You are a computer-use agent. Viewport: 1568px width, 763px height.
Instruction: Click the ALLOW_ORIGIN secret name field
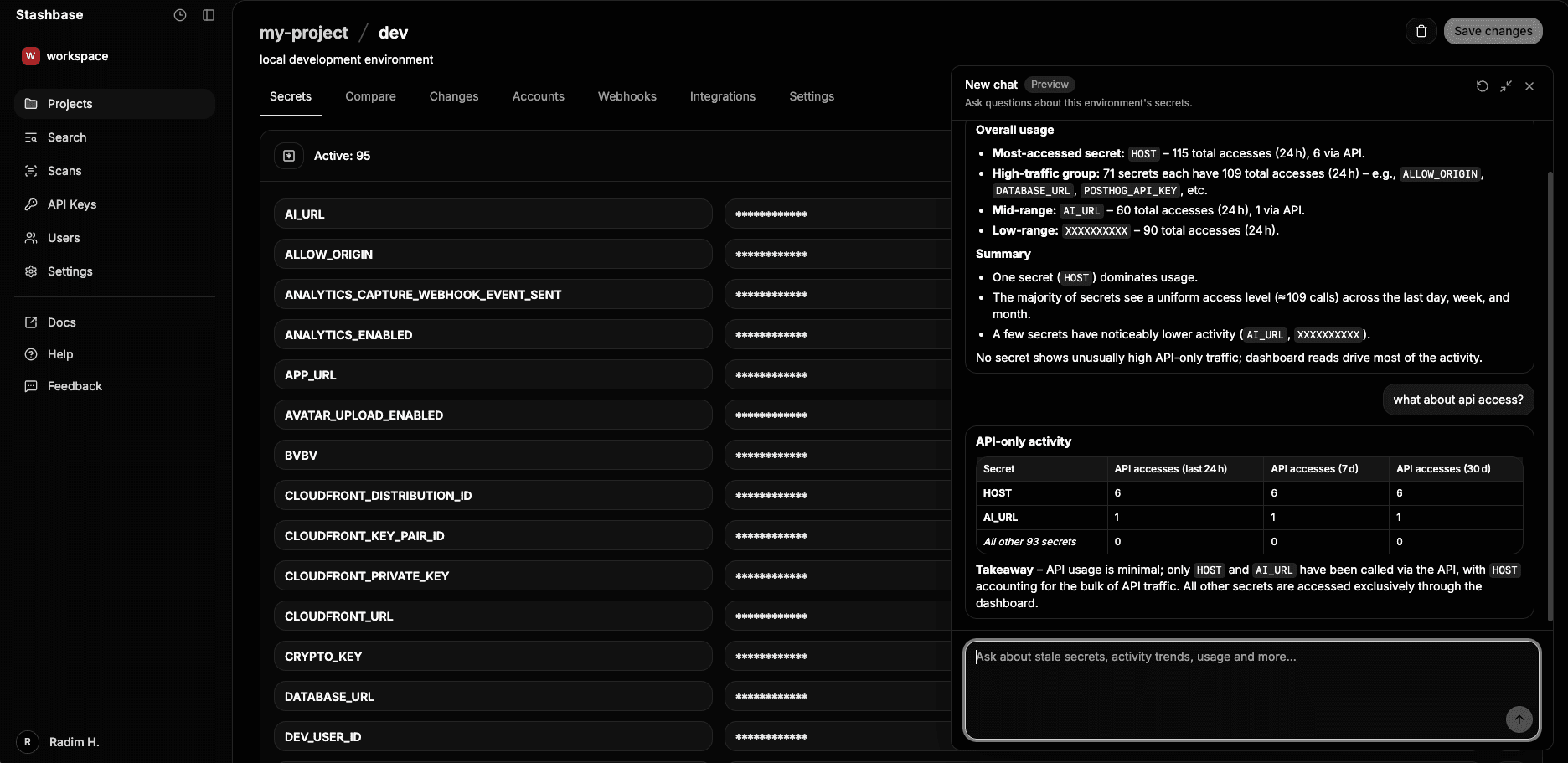[493, 254]
